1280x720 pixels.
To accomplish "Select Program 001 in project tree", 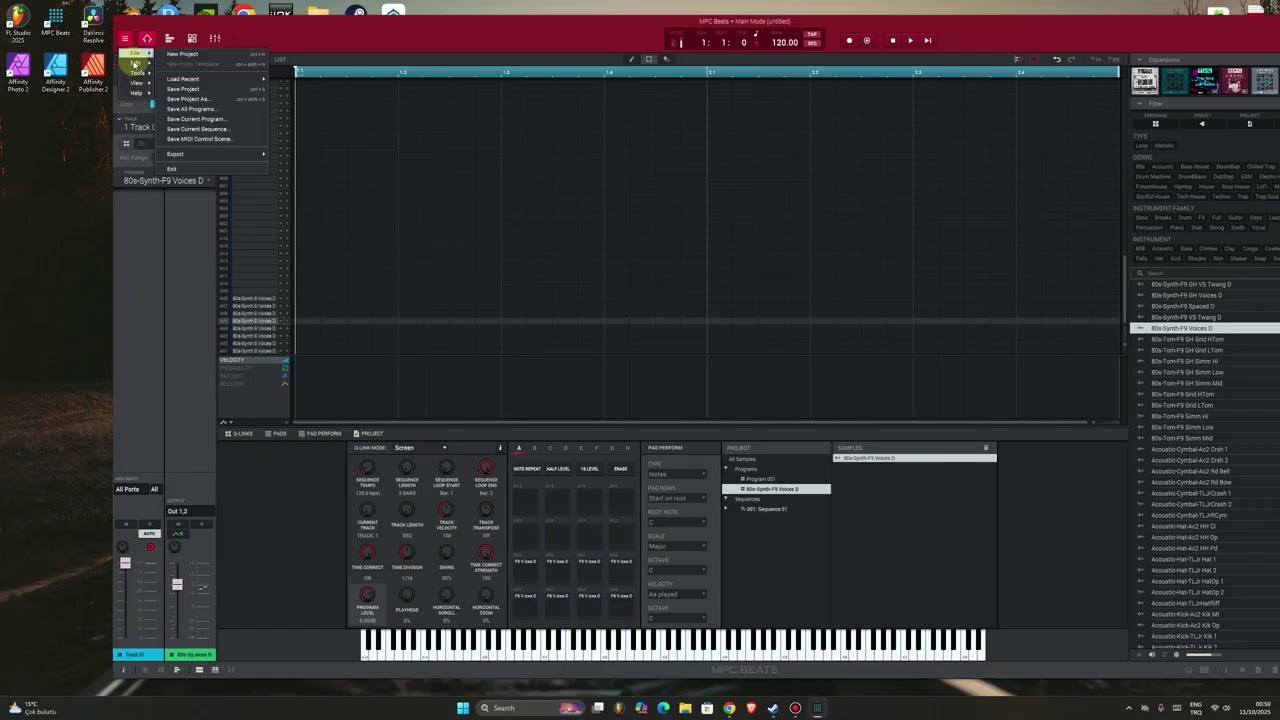I will click(x=760, y=479).
